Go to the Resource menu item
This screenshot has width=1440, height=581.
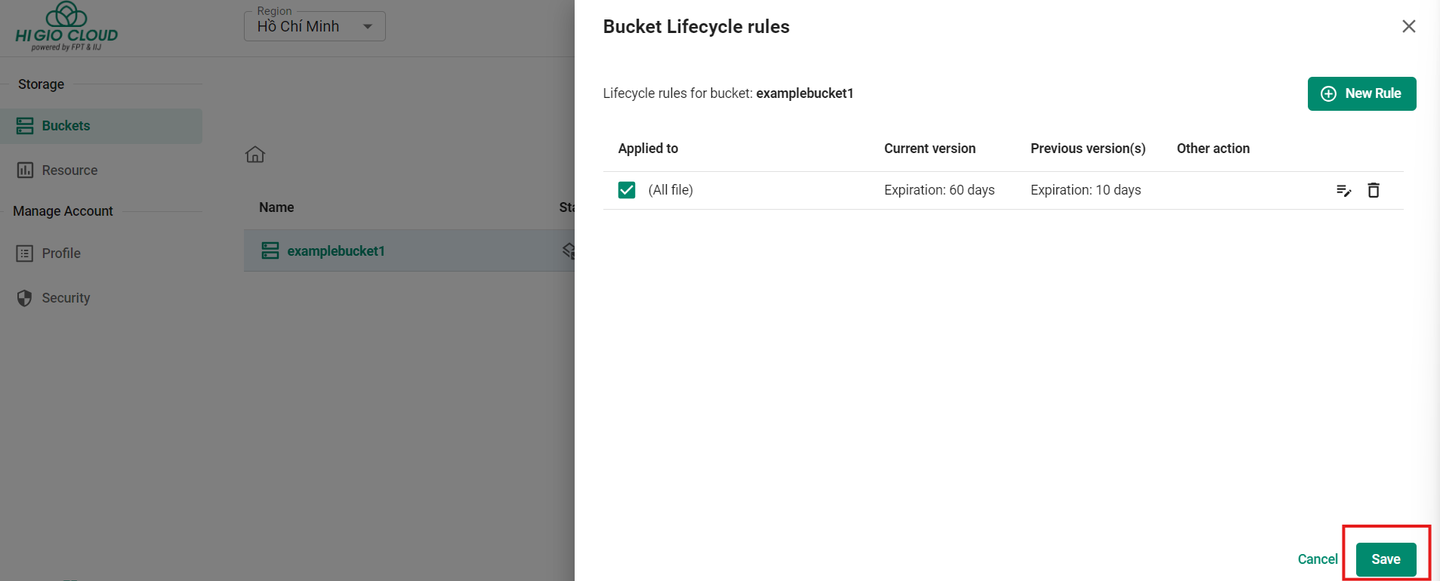69,170
